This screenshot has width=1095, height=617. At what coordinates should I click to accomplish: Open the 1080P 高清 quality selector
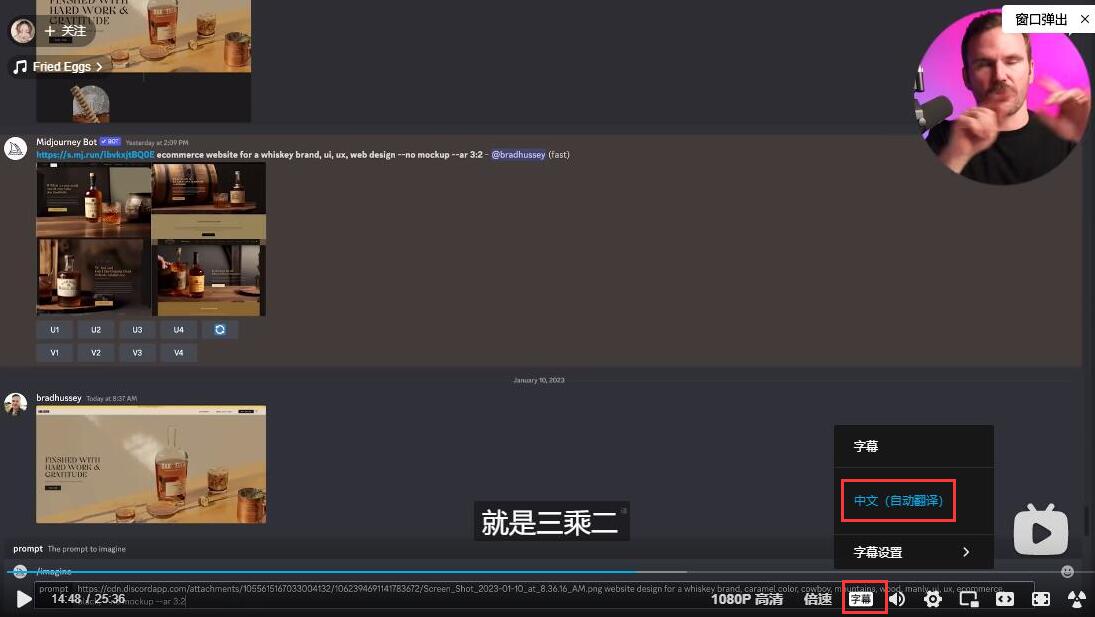click(747, 599)
